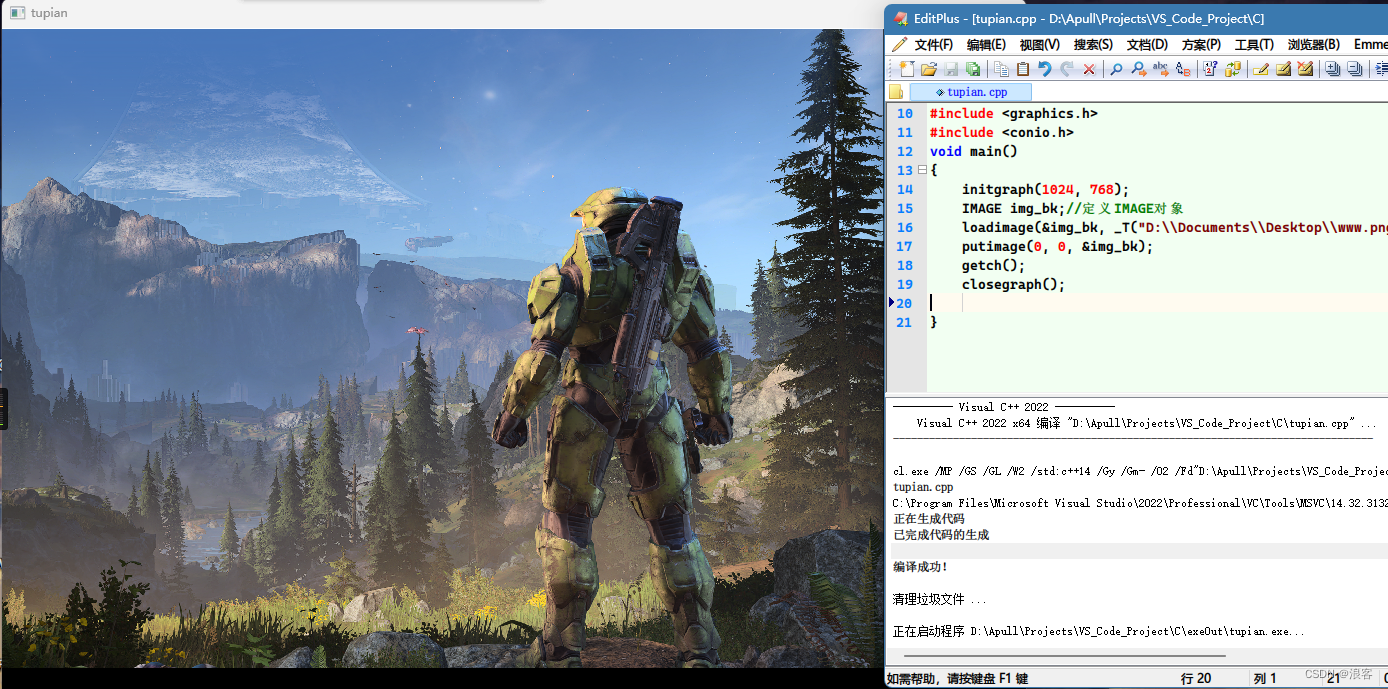Open the 文档(D) menu

[x=1147, y=44]
